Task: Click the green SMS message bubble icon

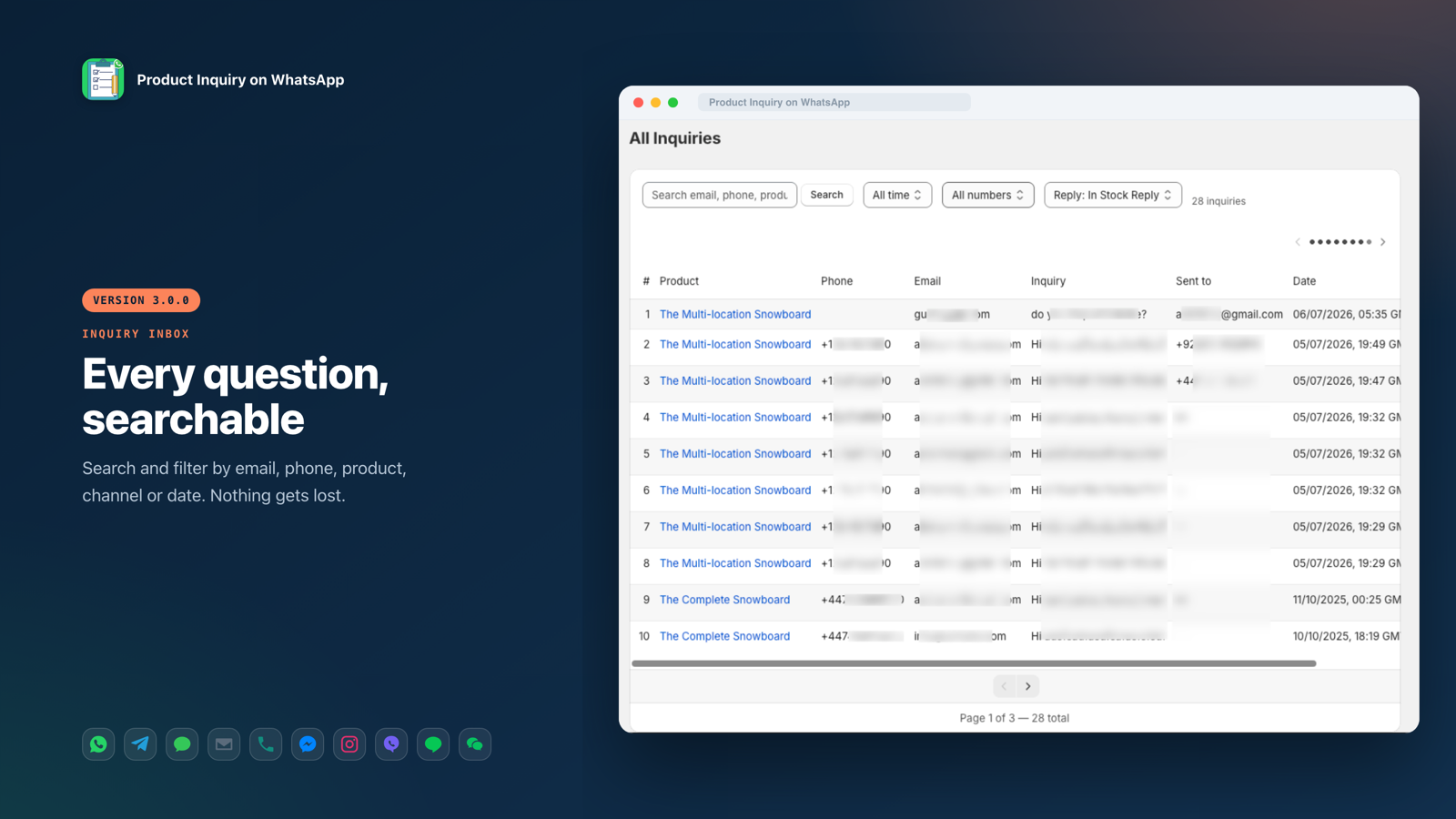Action: (x=182, y=744)
